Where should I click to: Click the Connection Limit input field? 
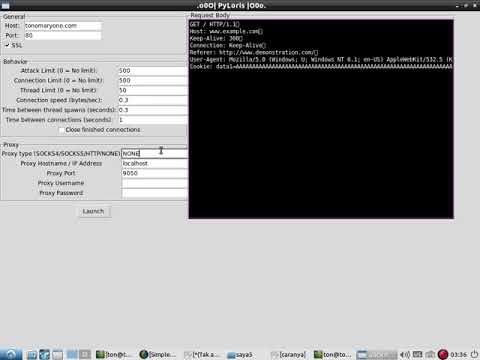click(153, 80)
